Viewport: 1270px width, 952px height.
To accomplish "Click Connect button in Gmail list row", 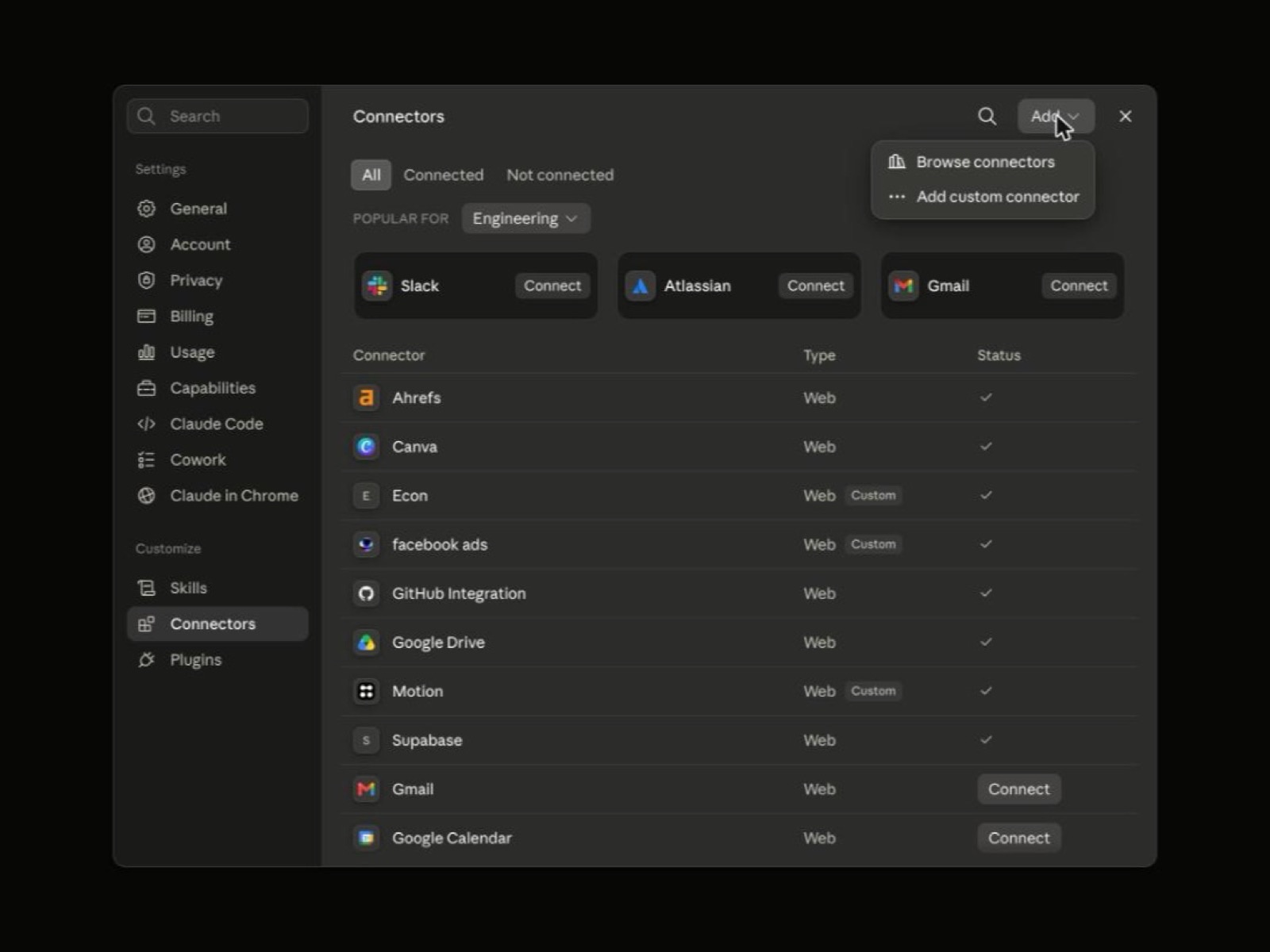I will [1019, 789].
